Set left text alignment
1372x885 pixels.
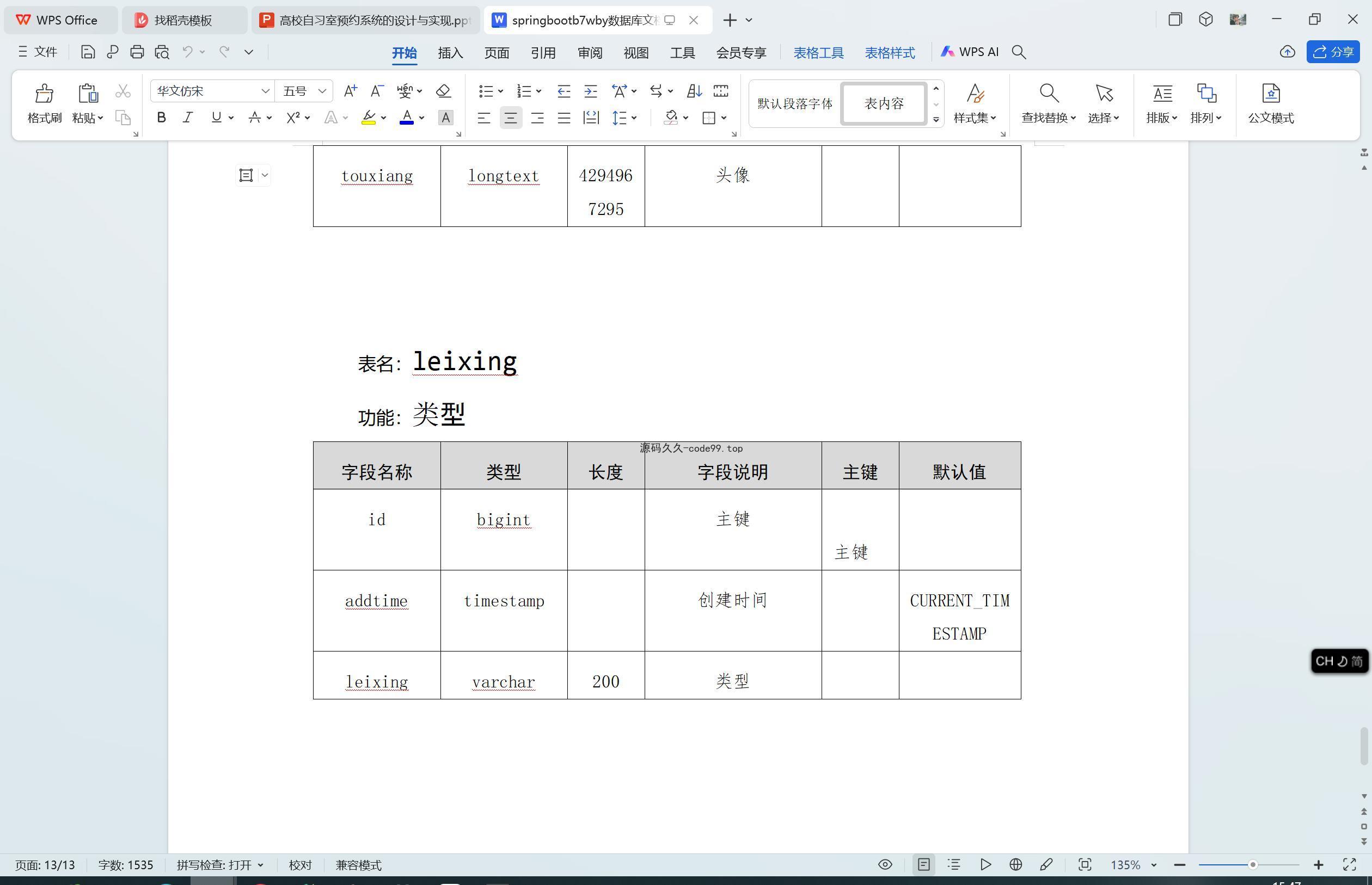pos(484,119)
